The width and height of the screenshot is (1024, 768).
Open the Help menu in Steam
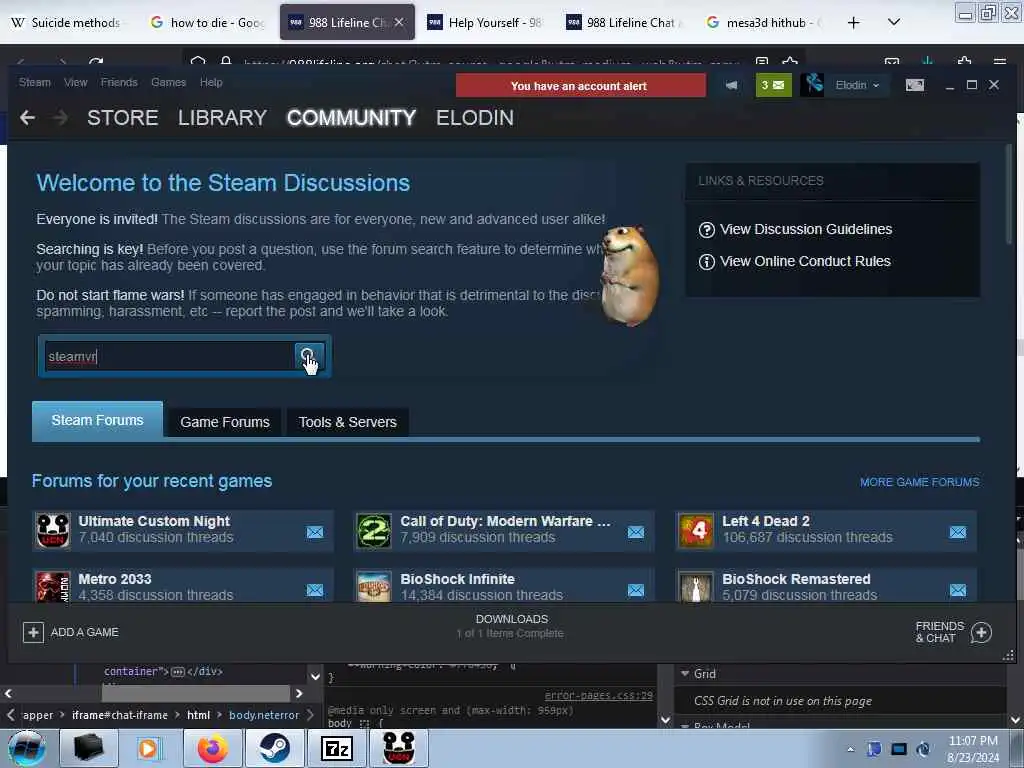point(211,82)
